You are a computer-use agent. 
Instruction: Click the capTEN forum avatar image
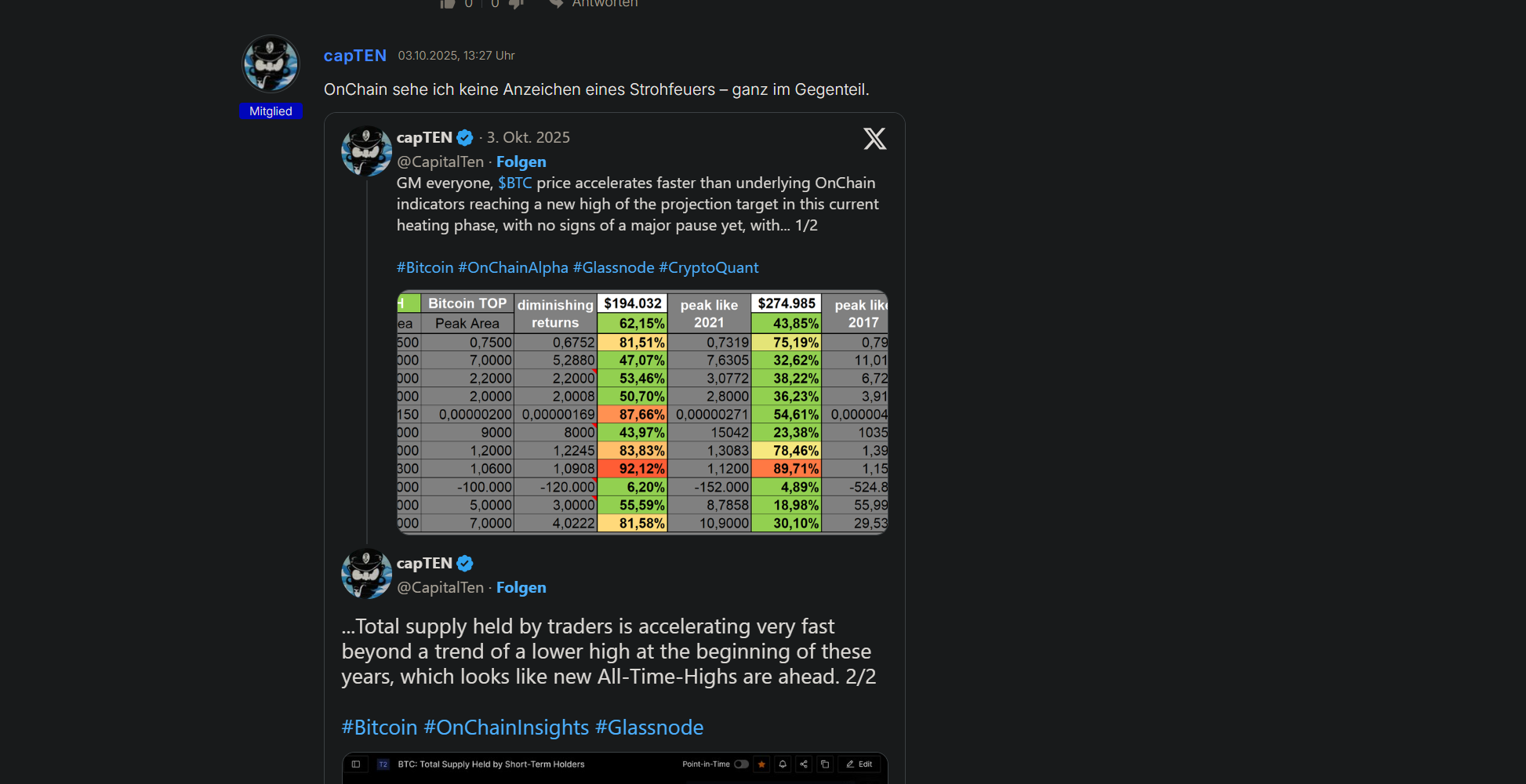coord(271,64)
